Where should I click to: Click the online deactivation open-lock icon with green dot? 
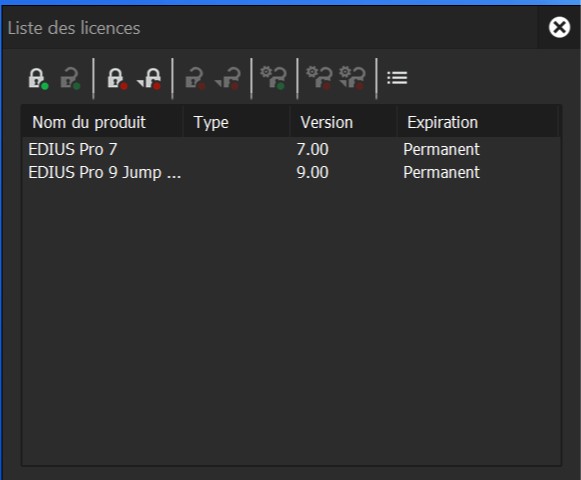70,78
